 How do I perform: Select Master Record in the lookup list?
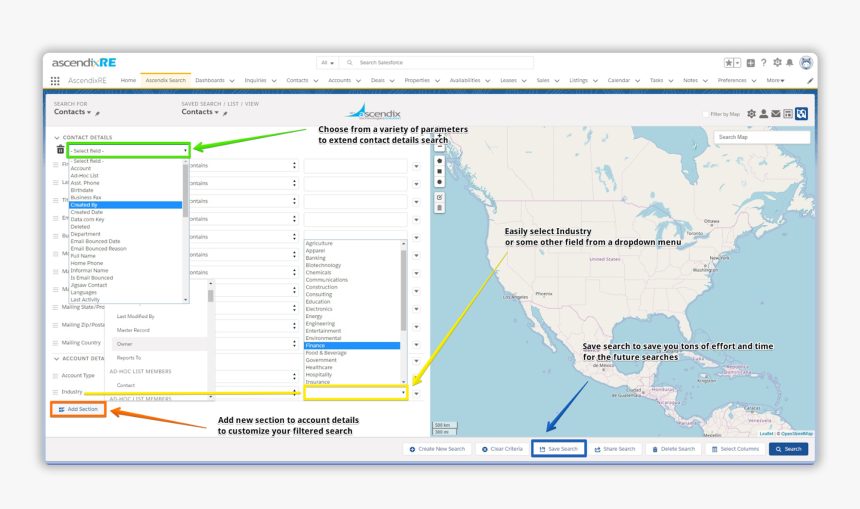133,330
